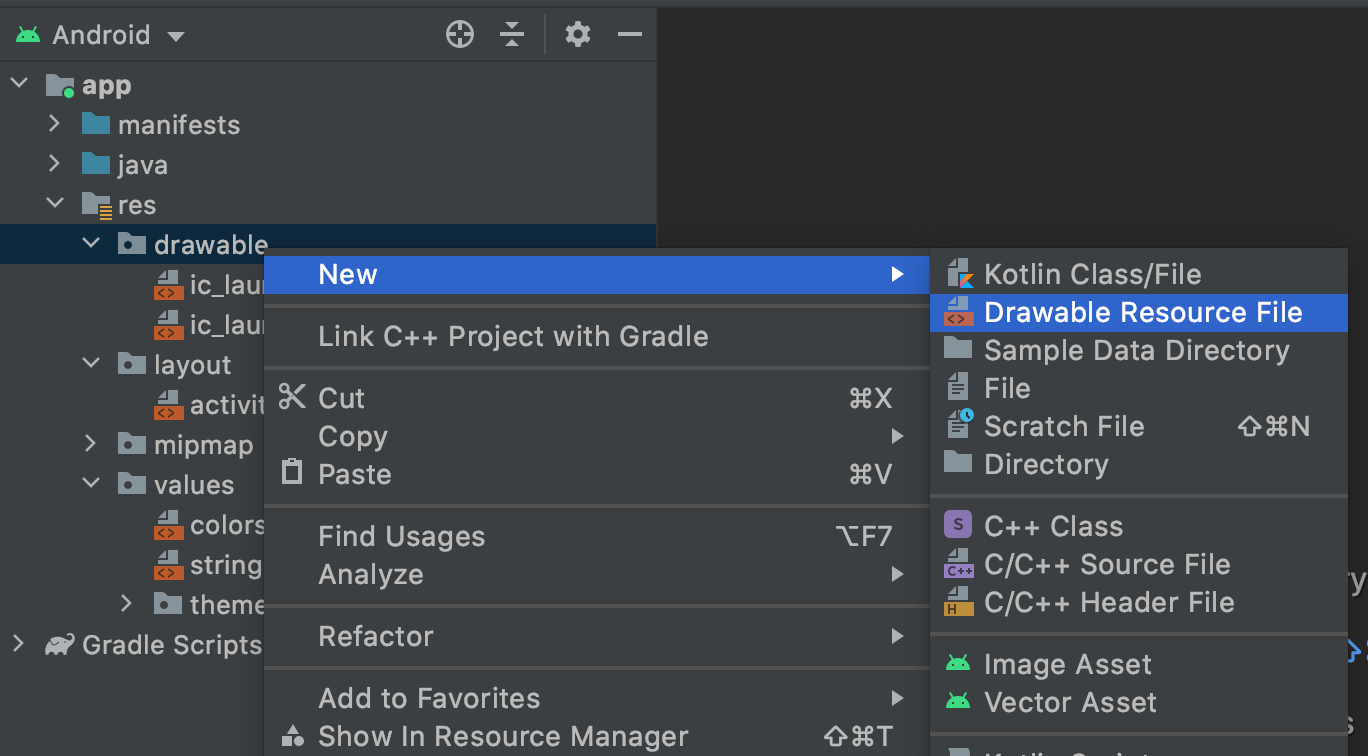Viewport: 1368px width, 756px height.
Task: Create a C/C++ Header File
Action: click(1139, 602)
